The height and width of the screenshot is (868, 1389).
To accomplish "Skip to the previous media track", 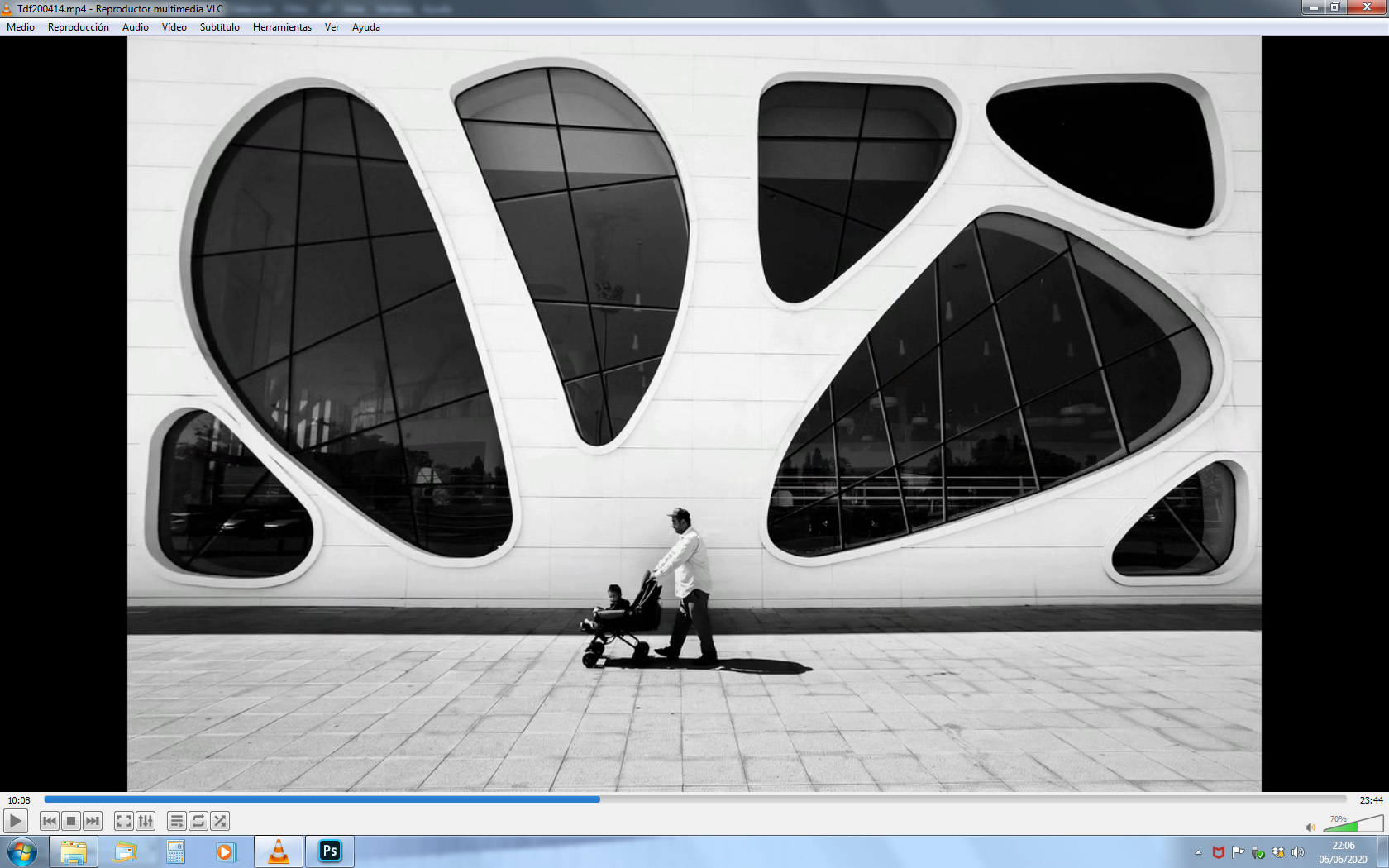I will tap(50, 821).
